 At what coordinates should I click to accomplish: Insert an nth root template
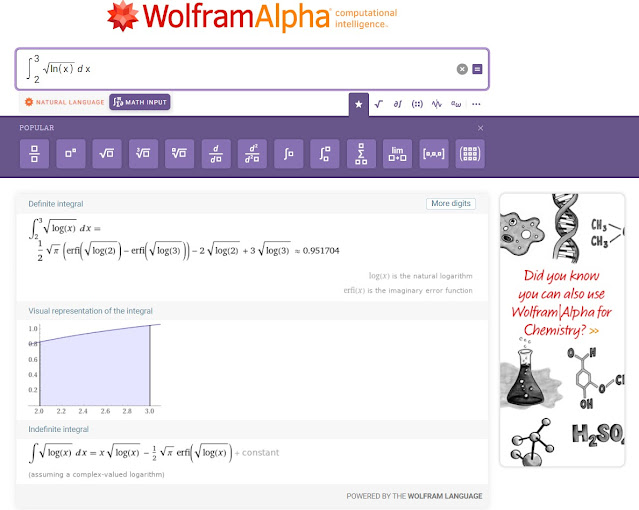click(x=179, y=154)
